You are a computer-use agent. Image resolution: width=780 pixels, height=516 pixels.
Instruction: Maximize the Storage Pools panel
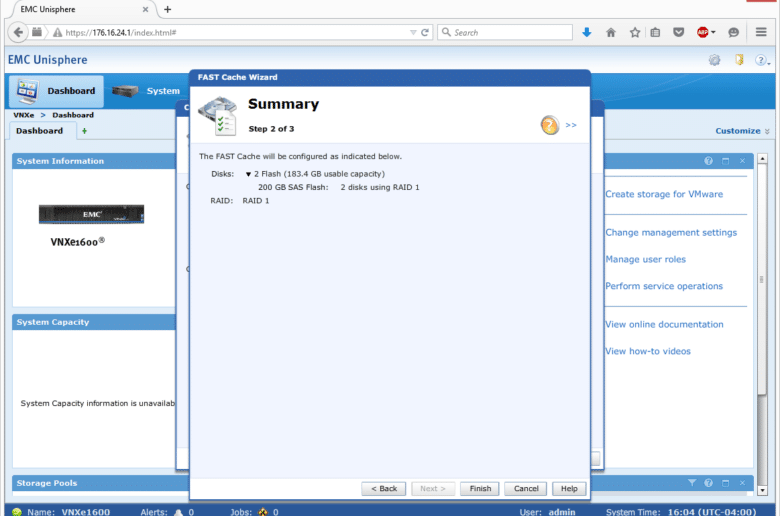[x=725, y=483]
